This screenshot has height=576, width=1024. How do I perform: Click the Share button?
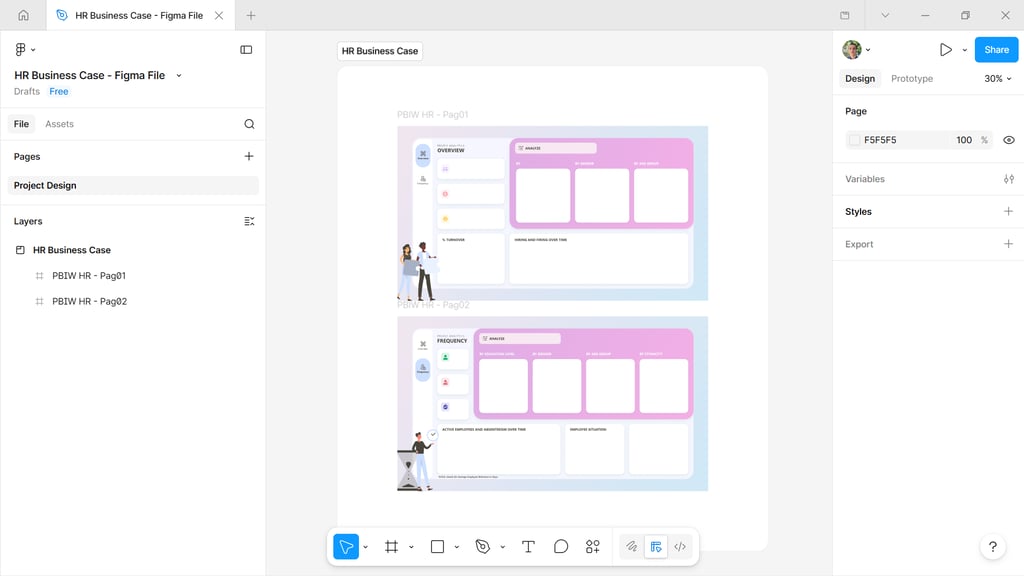tap(996, 49)
